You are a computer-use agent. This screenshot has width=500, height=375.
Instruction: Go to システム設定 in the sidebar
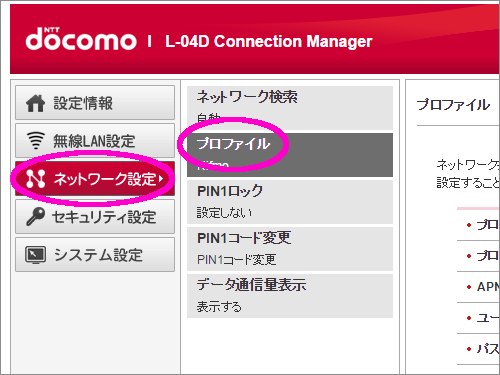95,255
